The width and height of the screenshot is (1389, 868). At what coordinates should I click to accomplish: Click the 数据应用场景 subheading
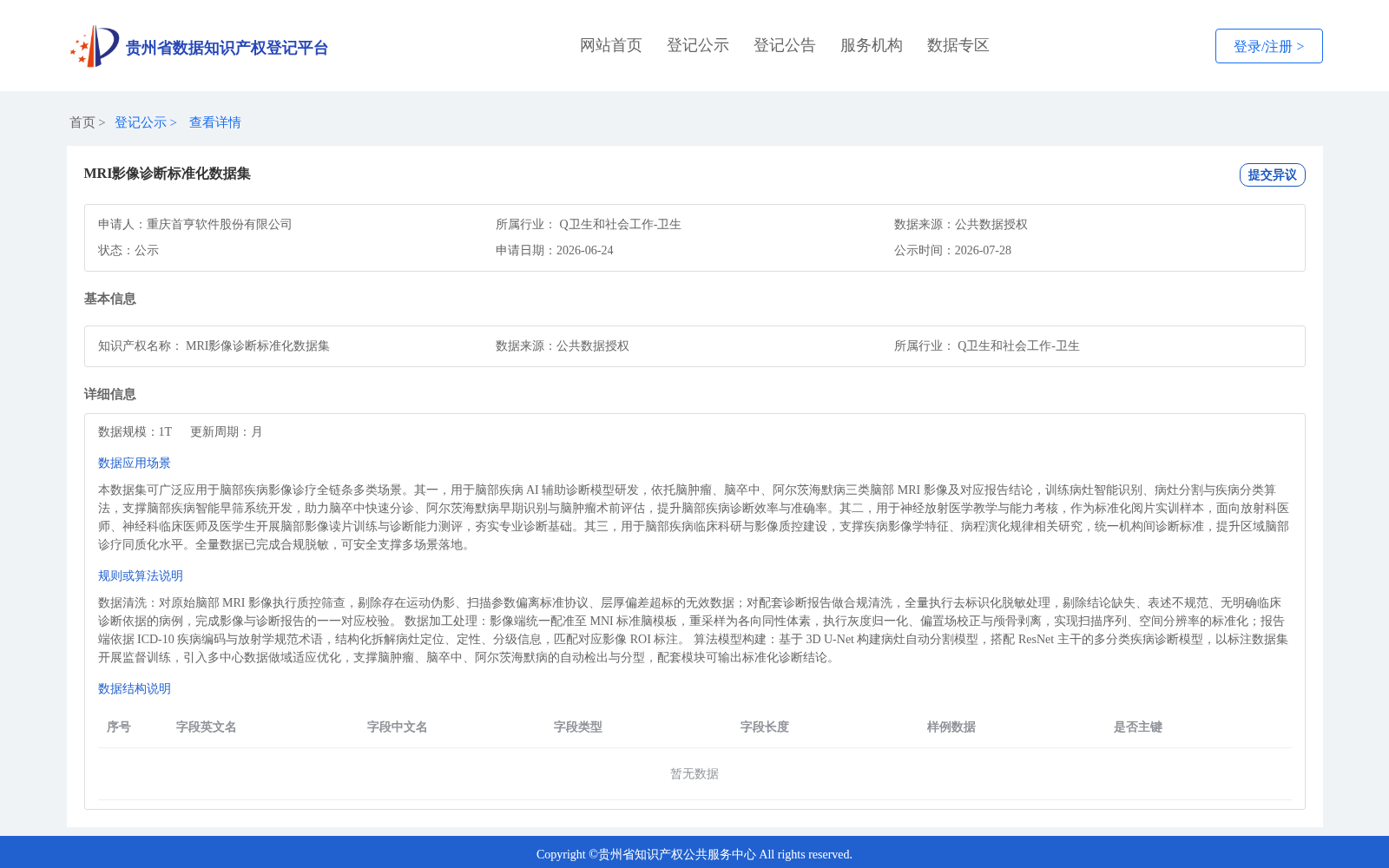pyautogui.click(x=135, y=463)
